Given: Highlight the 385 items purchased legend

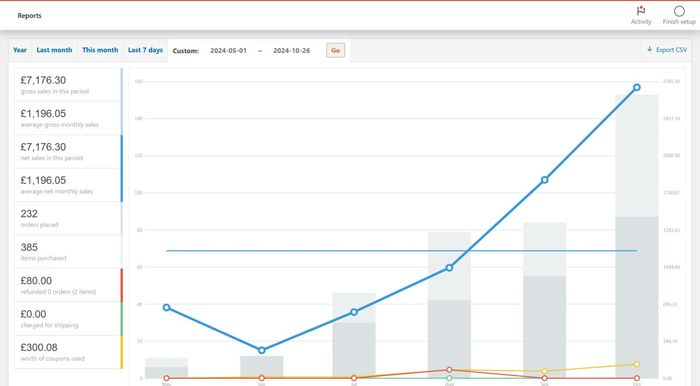Looking at the screenshot, I should [68, 252].
